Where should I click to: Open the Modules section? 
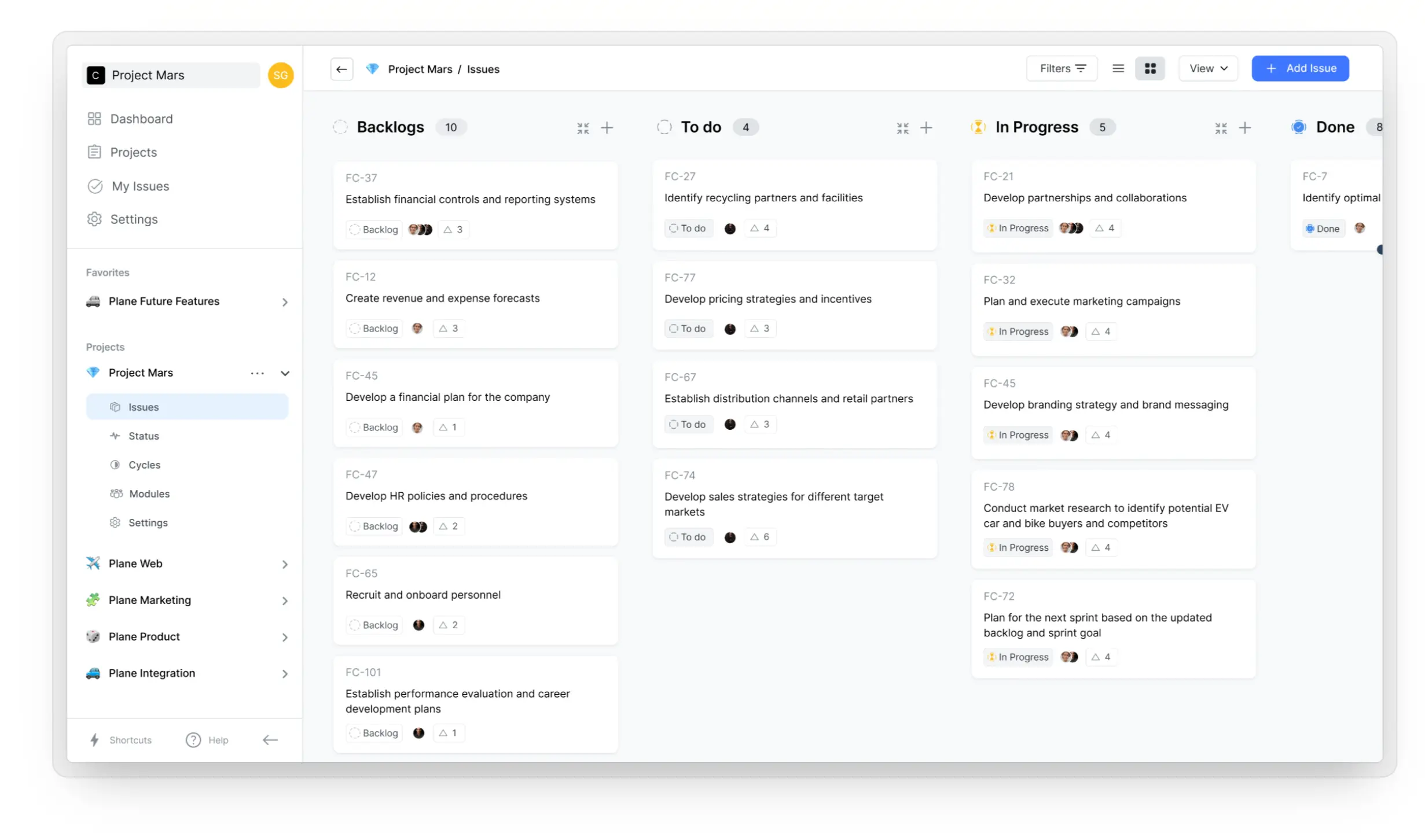(x=149, y=493)
